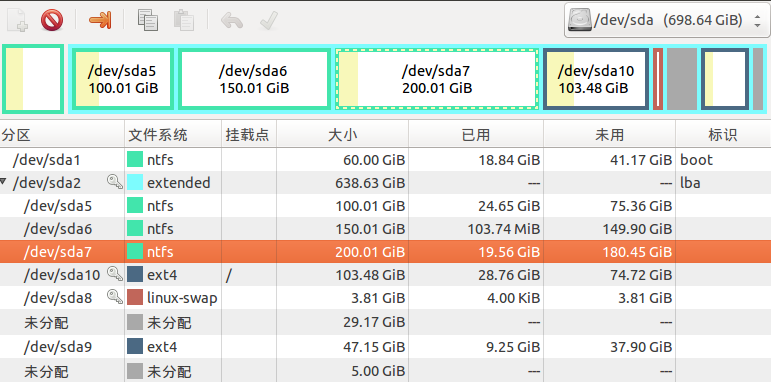The width and height of the screenshot is (772, 382).
Task: Click the undo last operation icon
Action: 231,21
